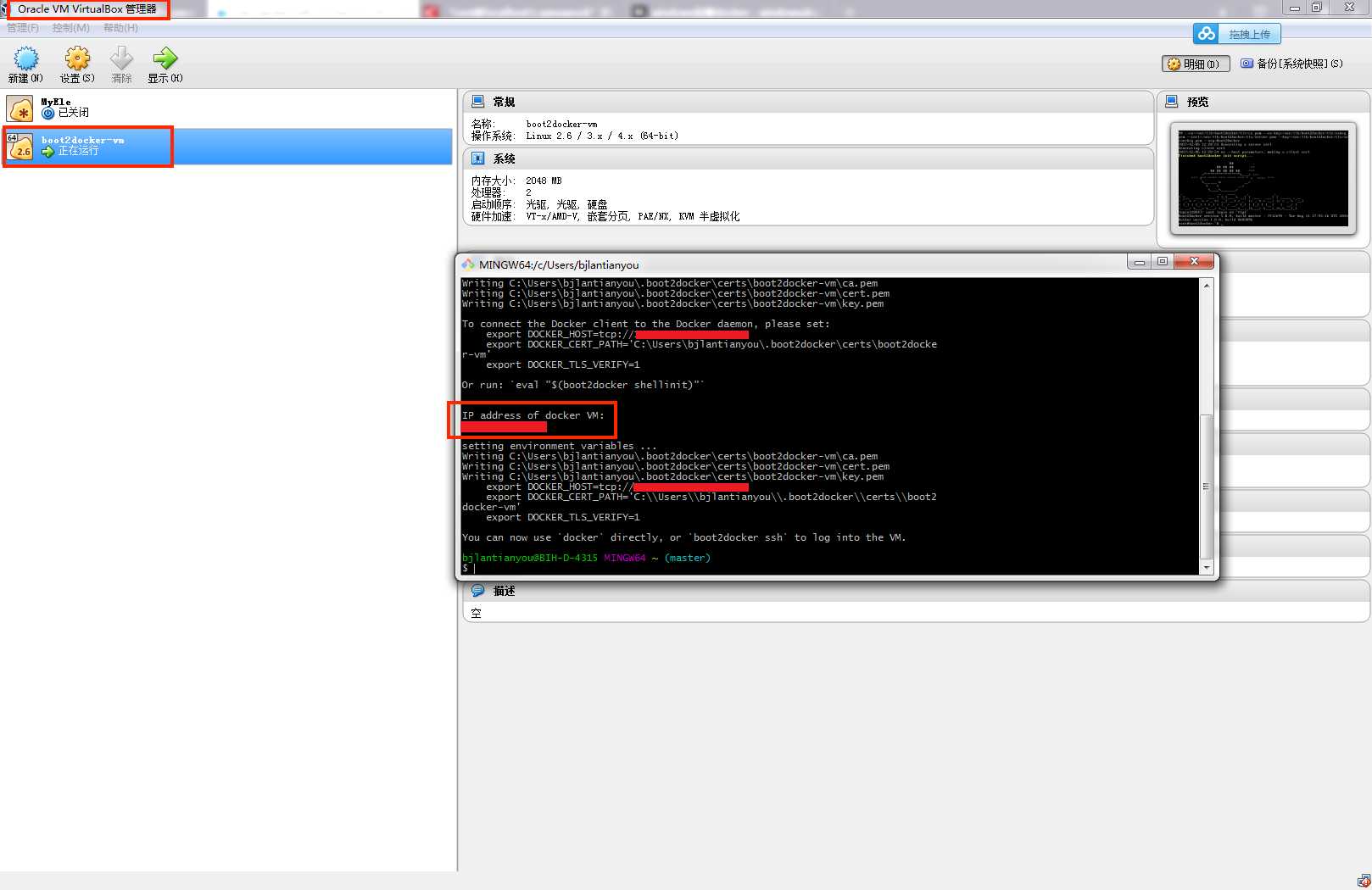Click the bottom-right status corner icon
The height and width of the screenshot is (890, 1372).
pyautogui.click(x=1364, y=881)
